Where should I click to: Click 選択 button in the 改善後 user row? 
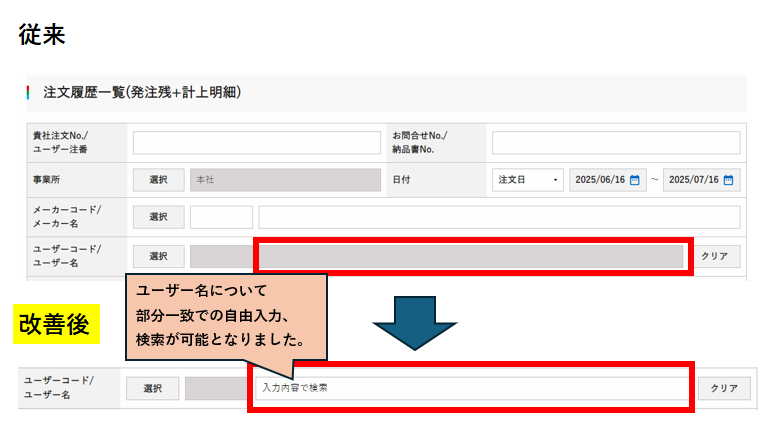(152, 389)
